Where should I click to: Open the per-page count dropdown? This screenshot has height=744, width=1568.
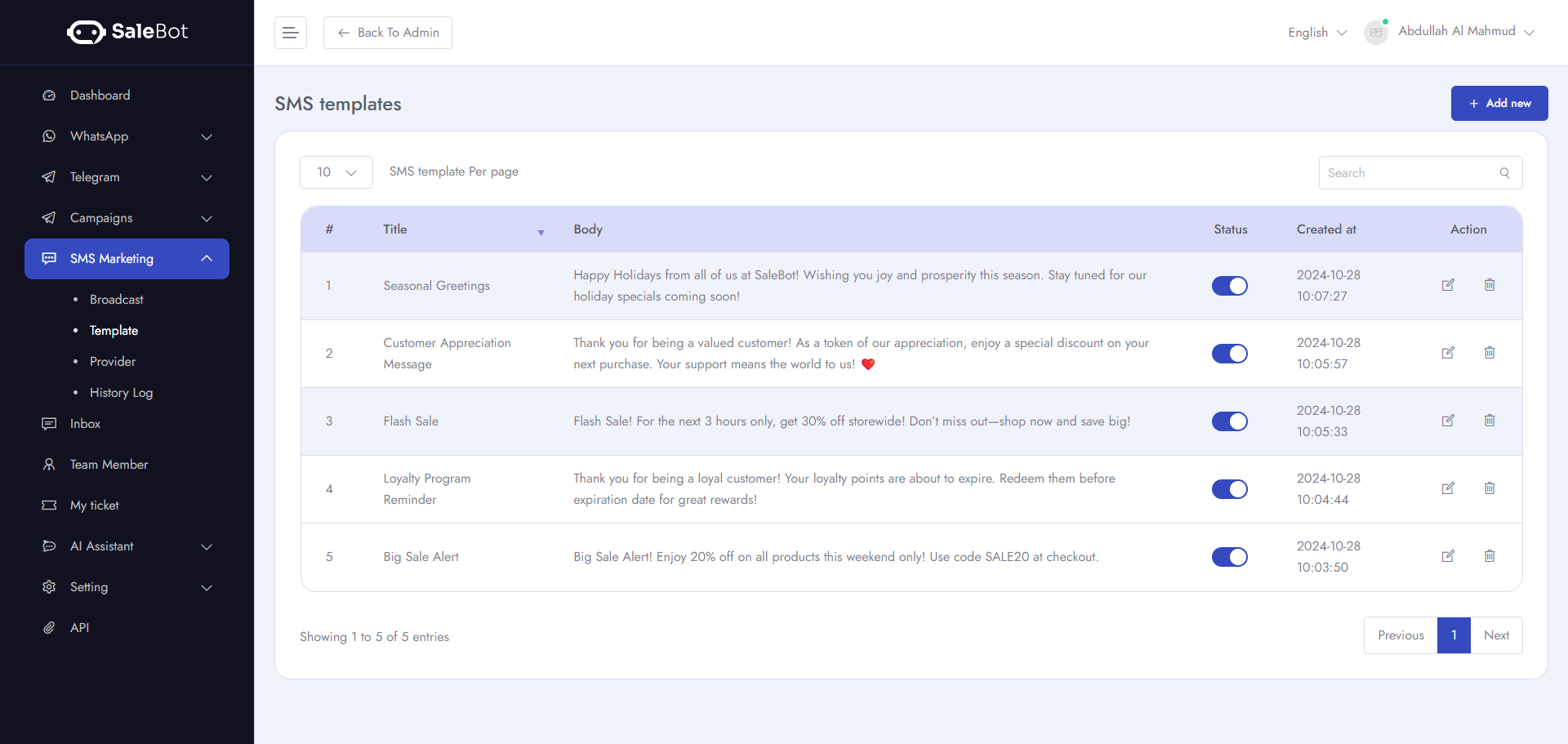tap(336, 172)
